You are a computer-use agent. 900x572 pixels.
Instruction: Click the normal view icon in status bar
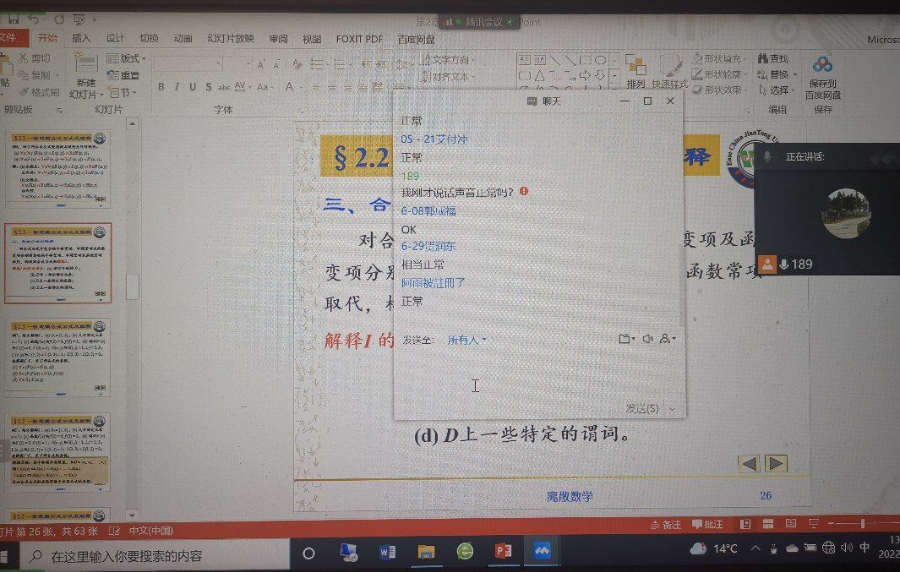[x=745, y=524]
